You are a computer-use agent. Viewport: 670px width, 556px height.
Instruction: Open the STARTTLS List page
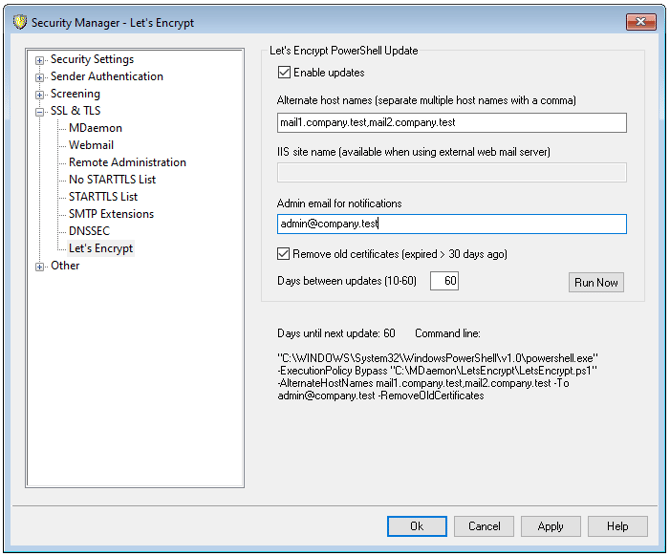[103, 197]
